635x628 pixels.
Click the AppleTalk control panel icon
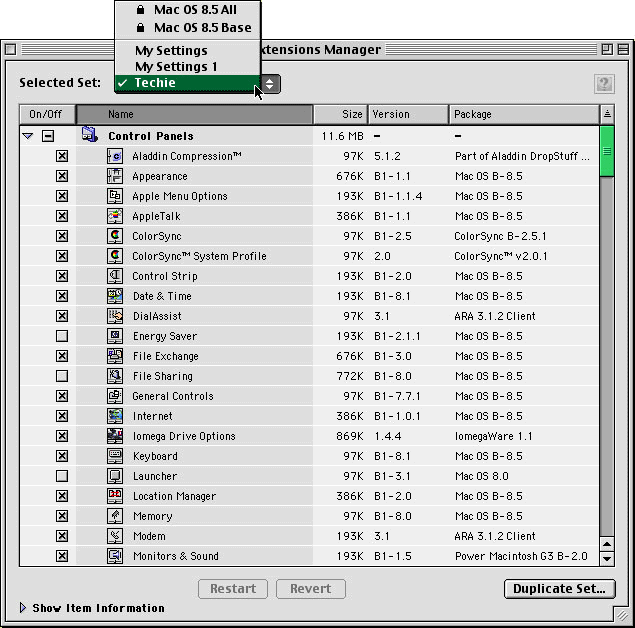coord(115,216)
